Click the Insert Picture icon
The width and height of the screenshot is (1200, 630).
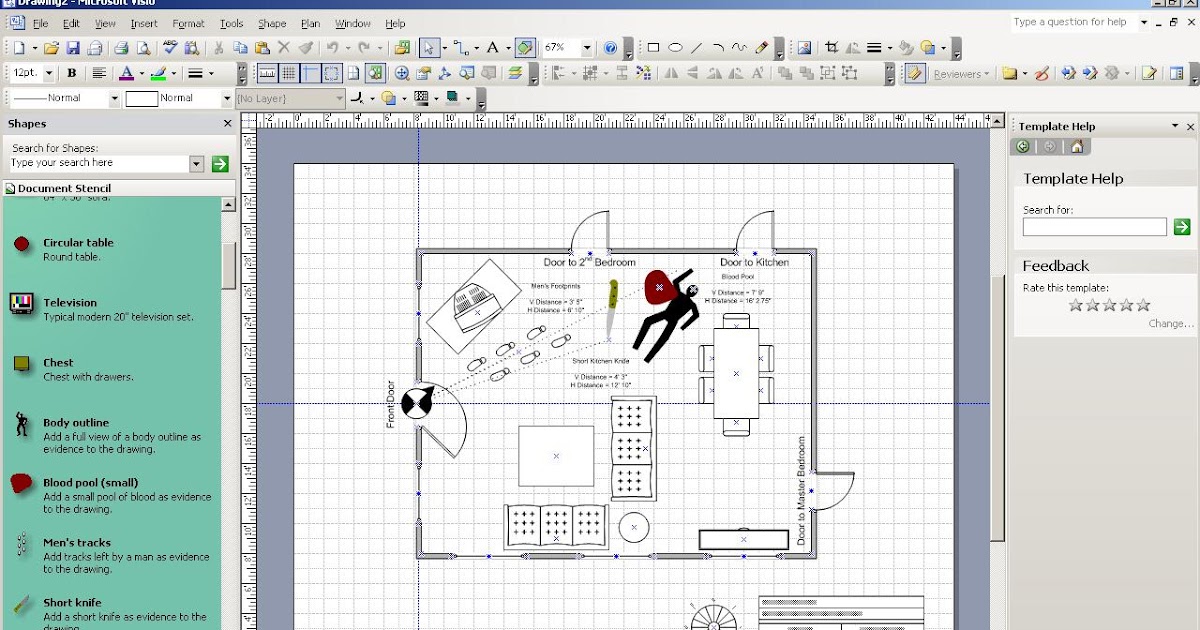coord(804,47)
